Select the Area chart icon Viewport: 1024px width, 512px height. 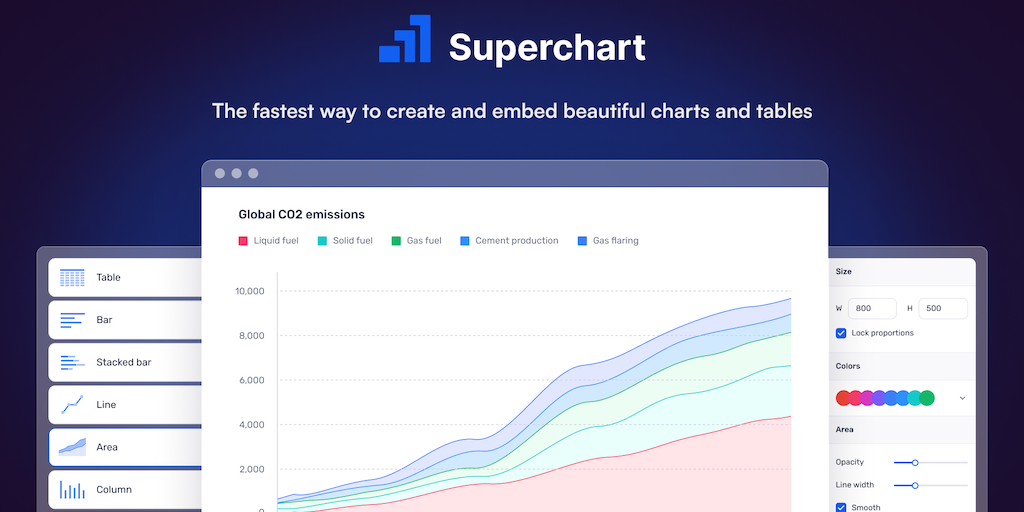(72, 447)
